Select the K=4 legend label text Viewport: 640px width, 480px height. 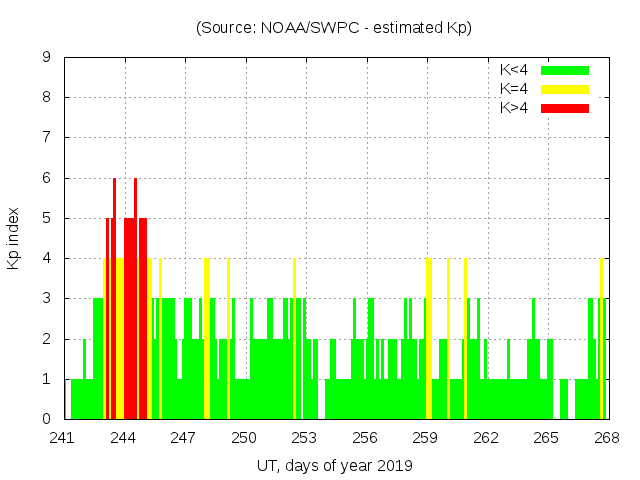(513, 89)
